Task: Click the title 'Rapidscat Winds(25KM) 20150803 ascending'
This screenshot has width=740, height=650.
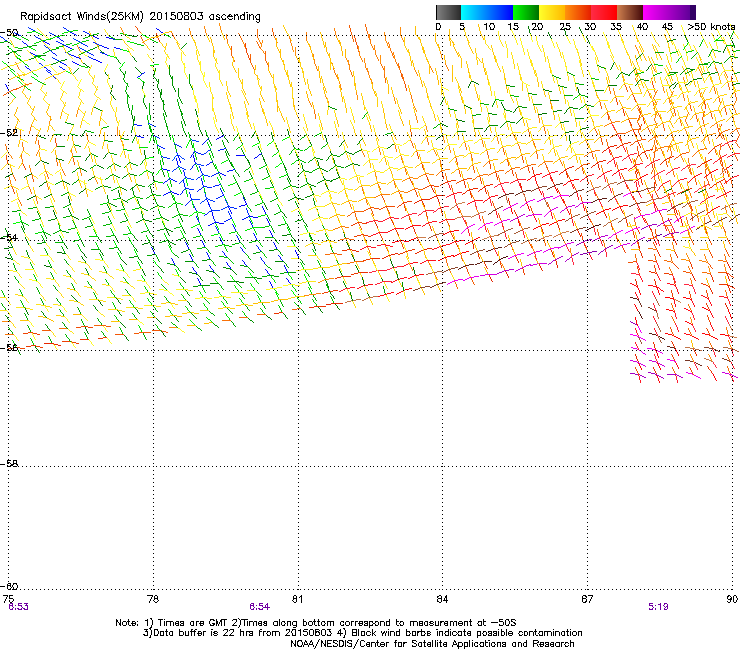Action: pos(140,17)
